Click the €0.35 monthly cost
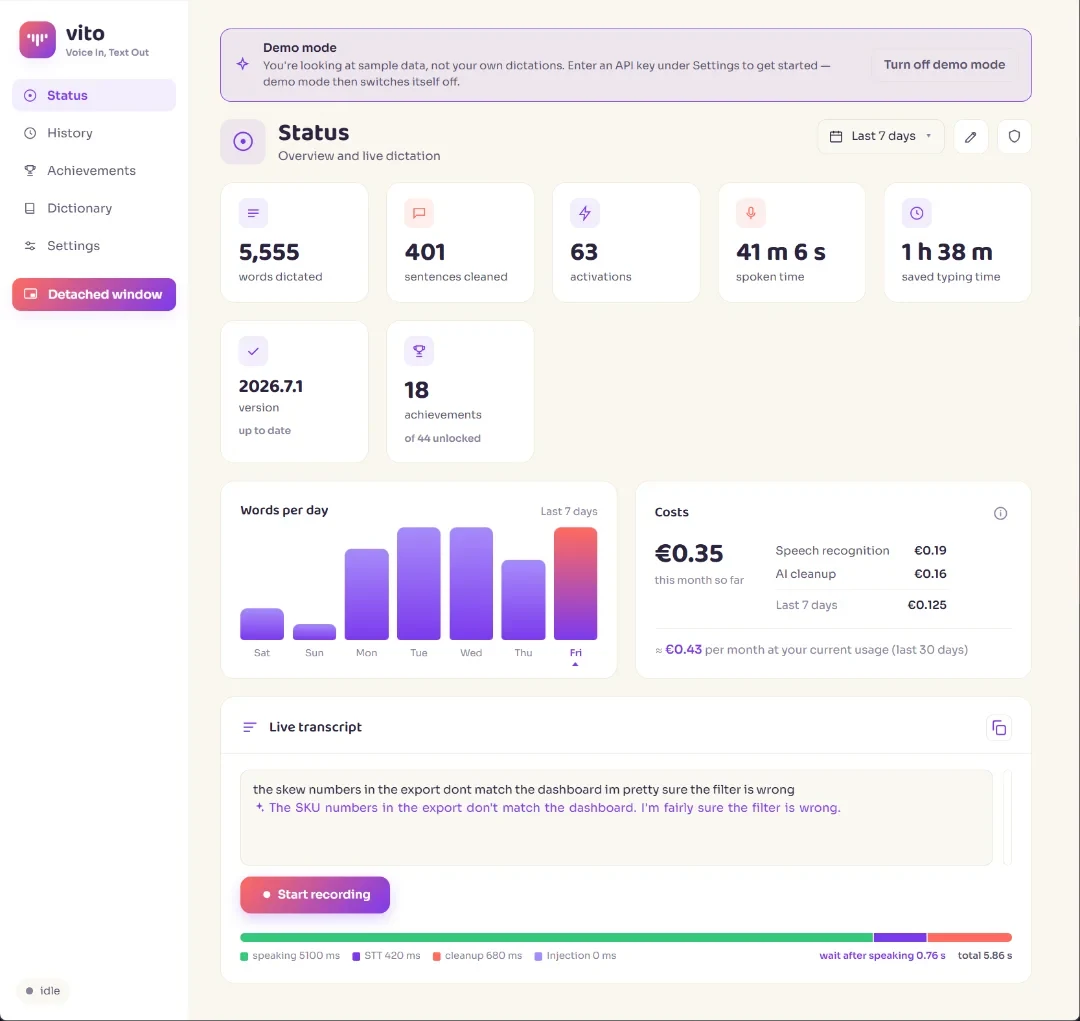This screenshot has width=1080, height=1021. click(689, 553)
